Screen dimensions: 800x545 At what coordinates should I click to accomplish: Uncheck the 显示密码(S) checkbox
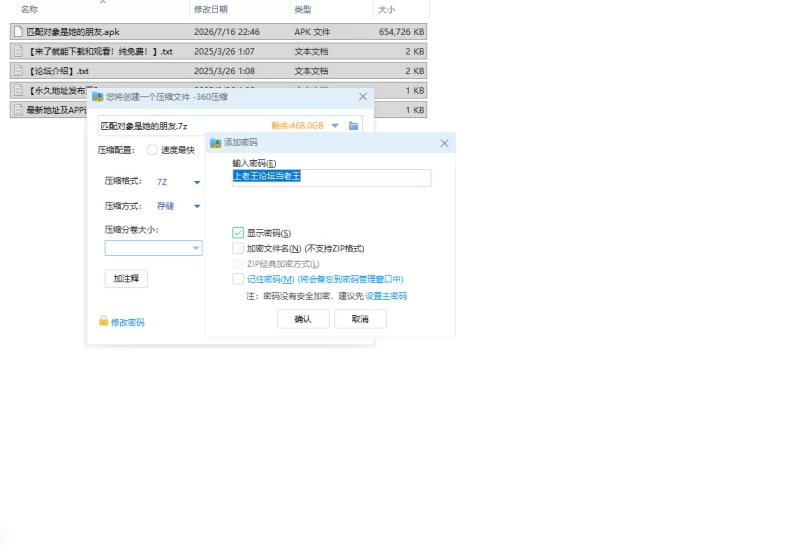coord(238,233)
